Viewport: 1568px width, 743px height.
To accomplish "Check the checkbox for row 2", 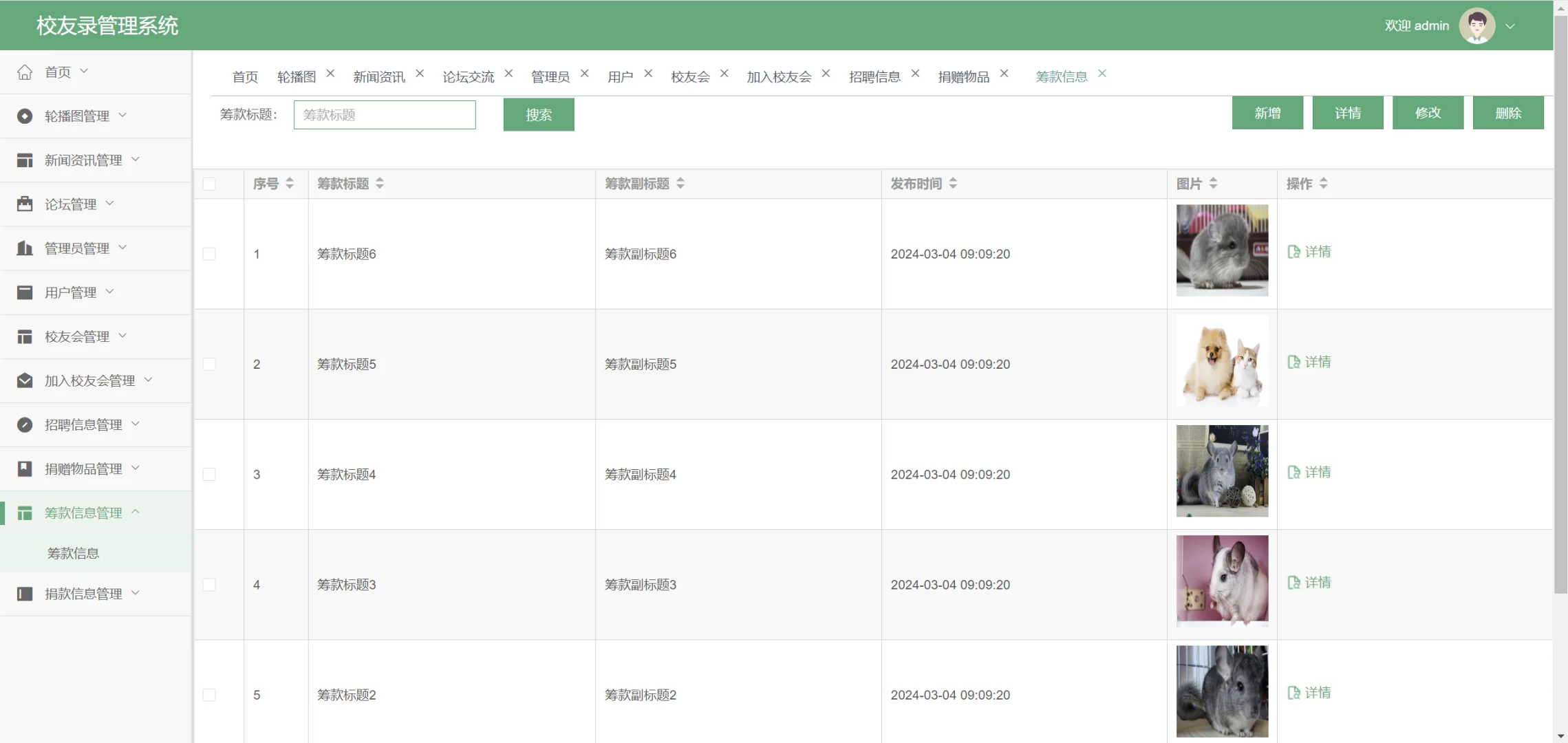I will 210,364.
